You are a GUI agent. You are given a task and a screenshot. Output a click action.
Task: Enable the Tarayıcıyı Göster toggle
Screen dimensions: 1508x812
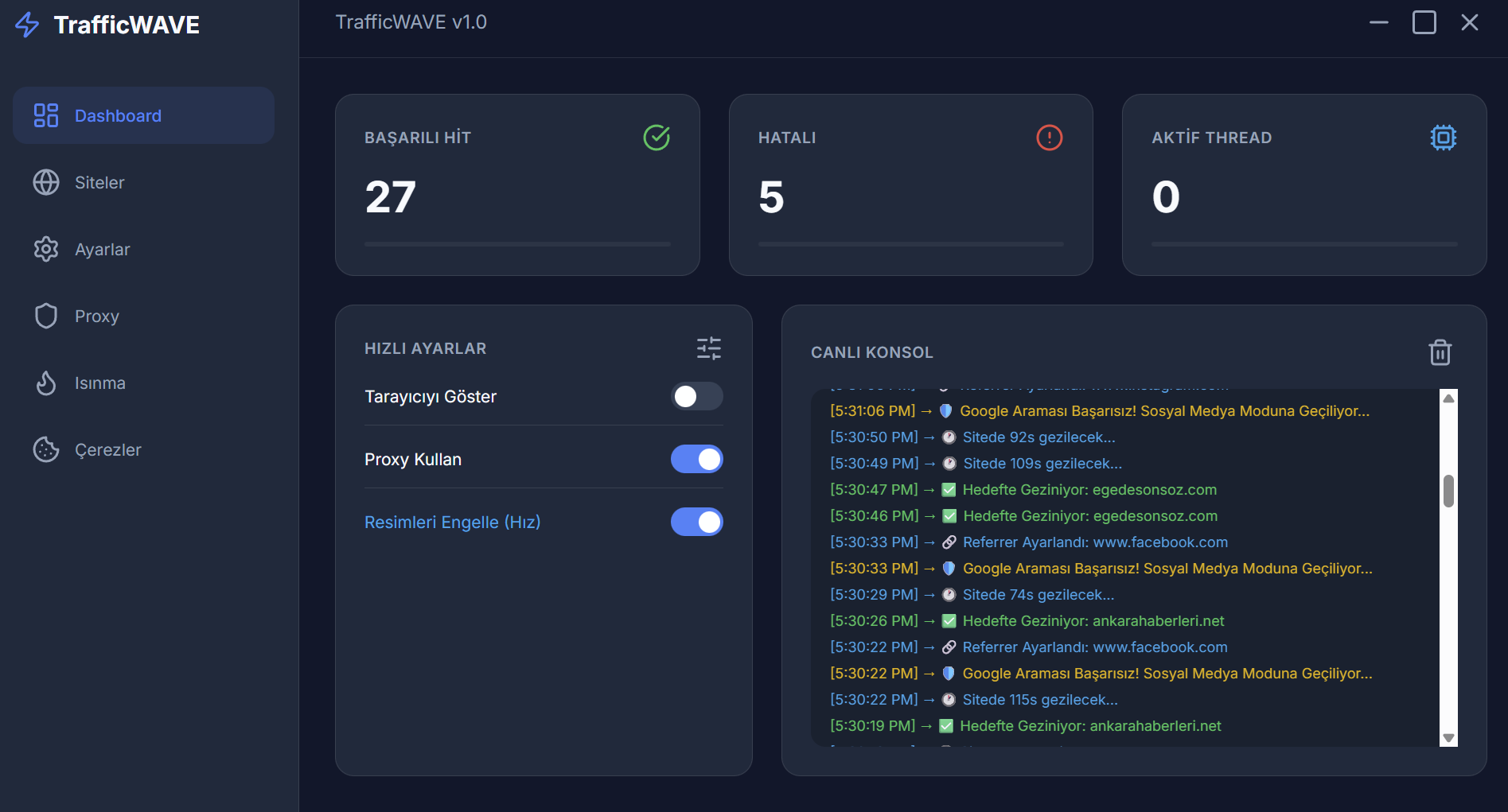point(697,396)
